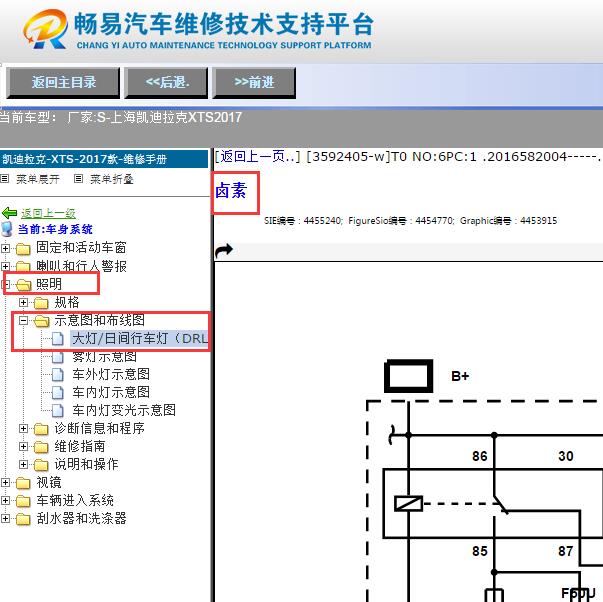The height and width of the screenshot is (602, 603).
Task: Go back with the <<后退 button
Action: [x=166, y=82]
